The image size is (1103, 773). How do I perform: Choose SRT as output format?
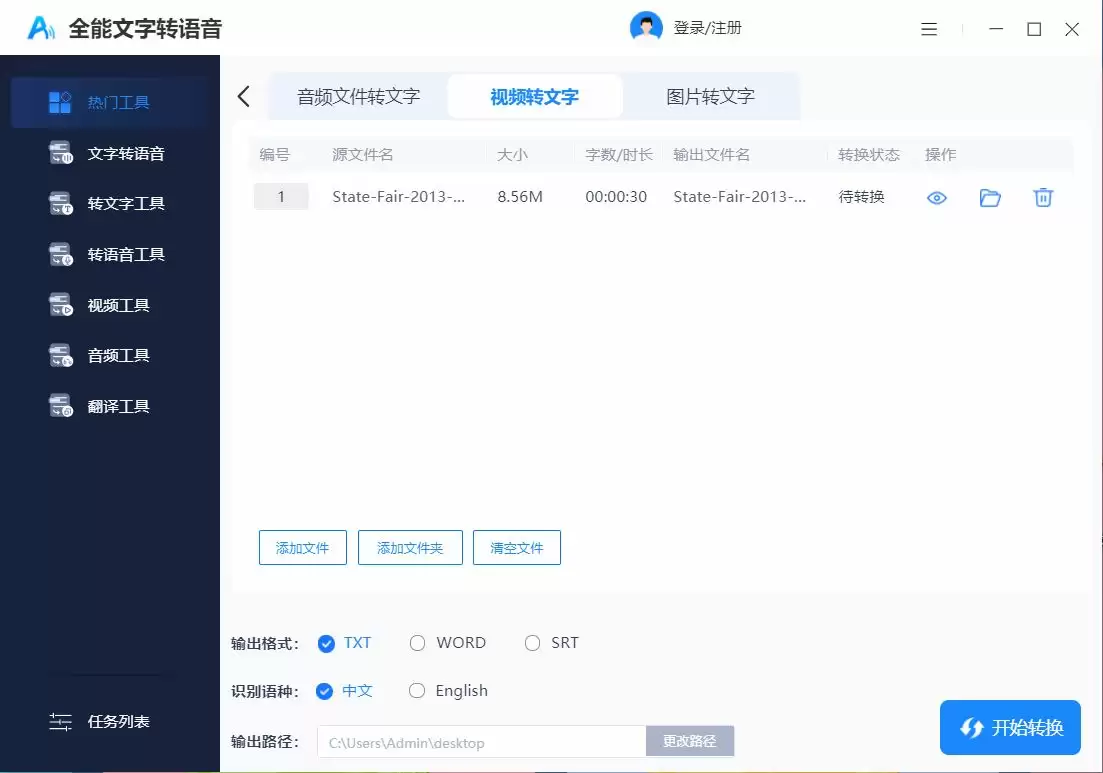pos(532,643)
